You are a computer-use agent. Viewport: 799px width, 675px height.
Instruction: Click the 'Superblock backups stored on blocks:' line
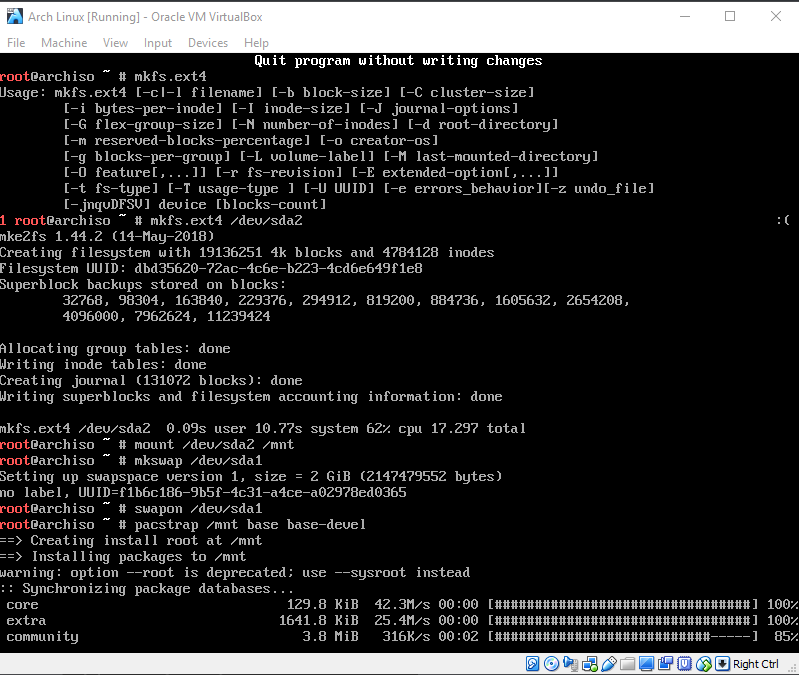tap(143, 284)
